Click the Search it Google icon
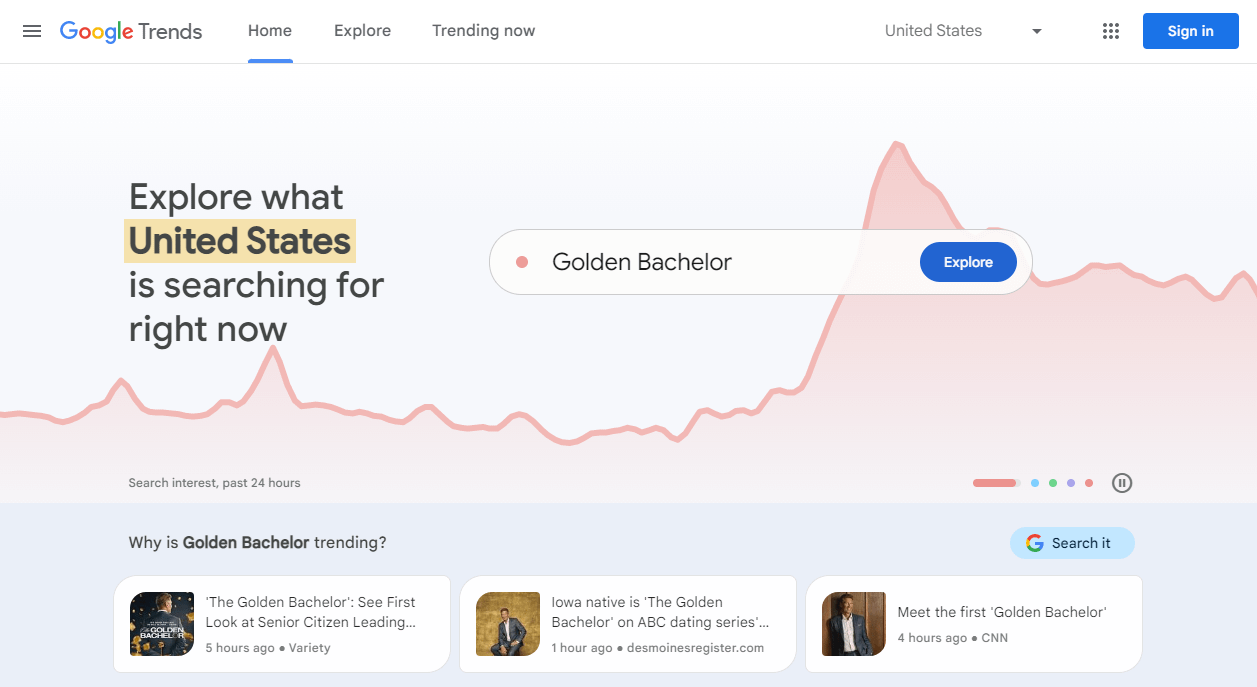1257x687 pixels. point(1033,542)
